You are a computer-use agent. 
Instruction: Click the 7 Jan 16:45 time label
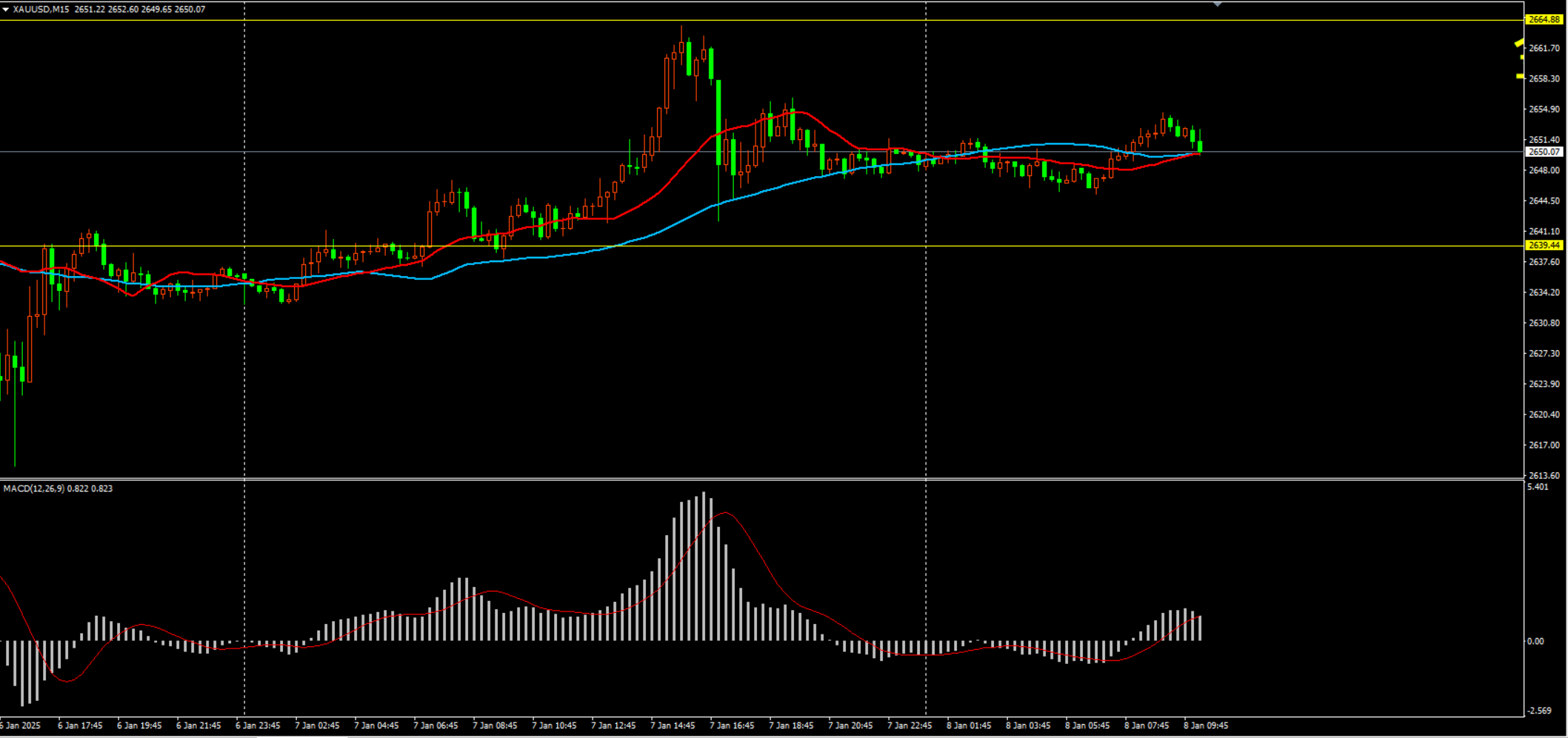(x=732, y=725)
